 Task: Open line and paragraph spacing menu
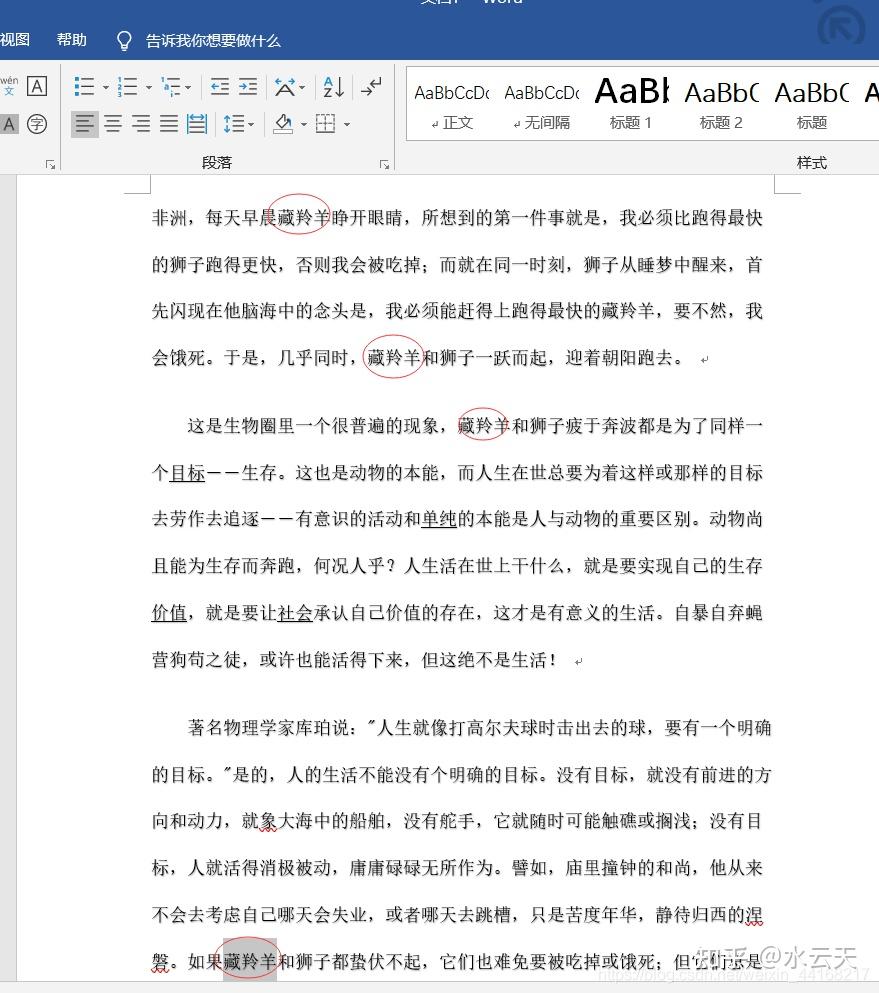point(238,123)
